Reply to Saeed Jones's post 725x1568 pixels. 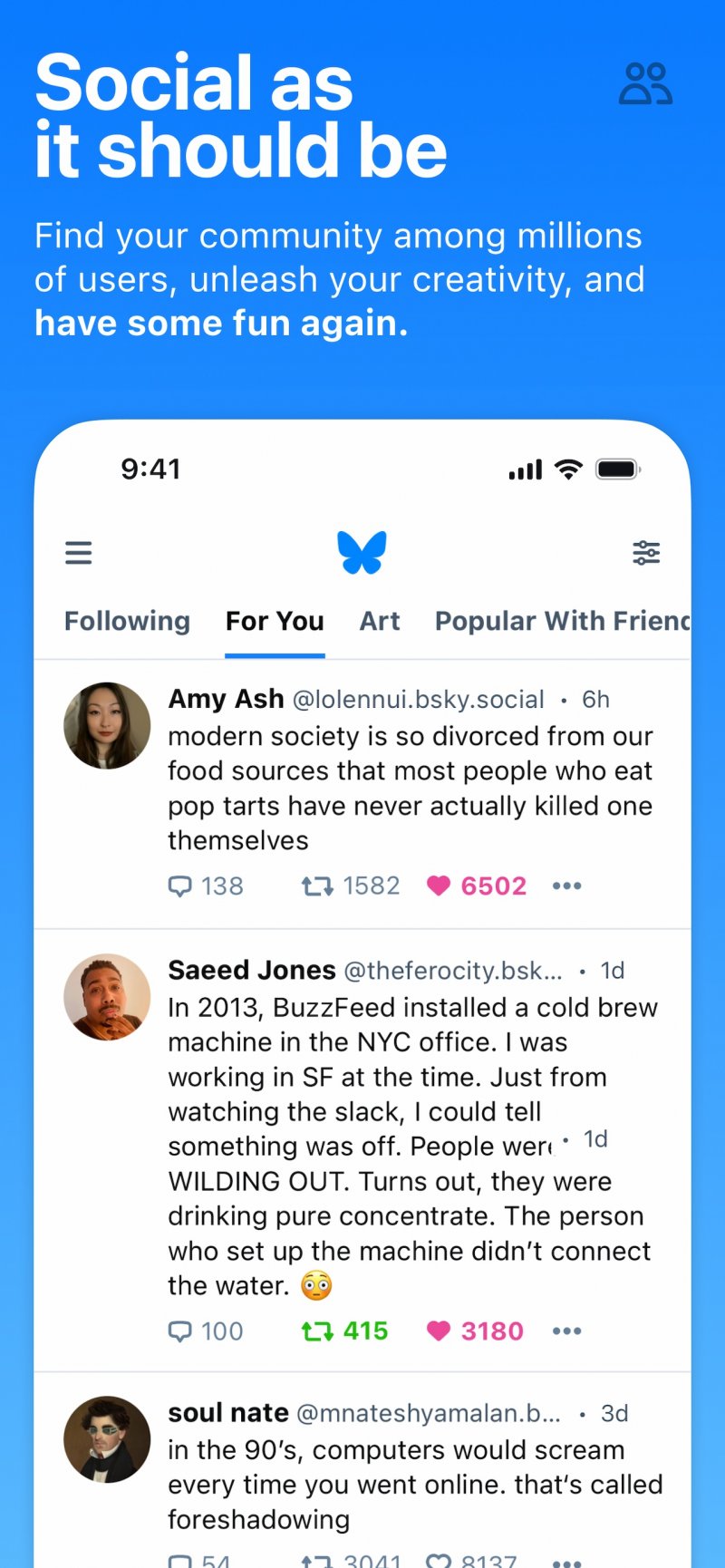180,1331
